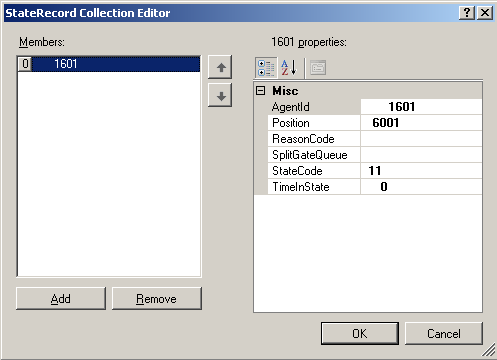Image resolution: width=497 pixels, height=360 pixels.
Task: Click the index 0 box of member 1601
Action: coord(25,64)
